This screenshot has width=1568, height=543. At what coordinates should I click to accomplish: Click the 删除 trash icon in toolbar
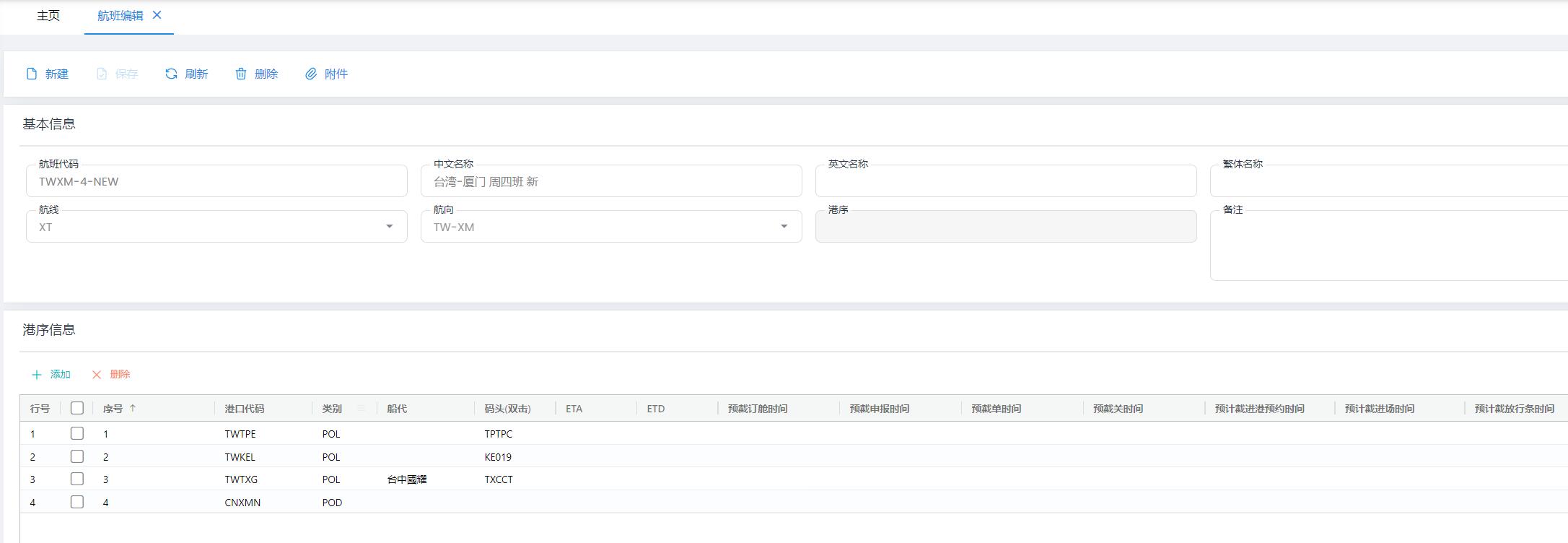click(241, 74)
